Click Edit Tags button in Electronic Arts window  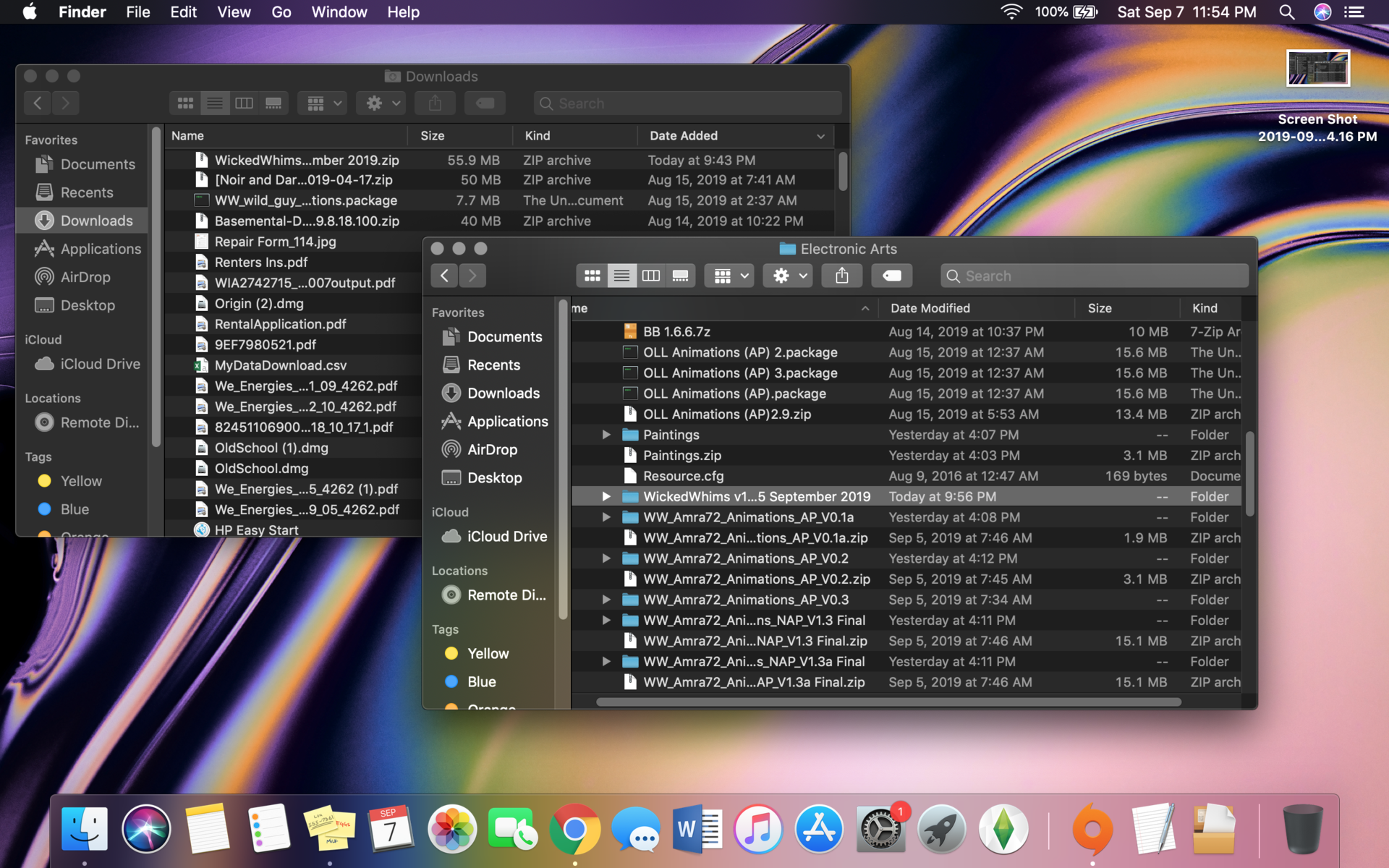pyautogui.click(x=892, y=276)
